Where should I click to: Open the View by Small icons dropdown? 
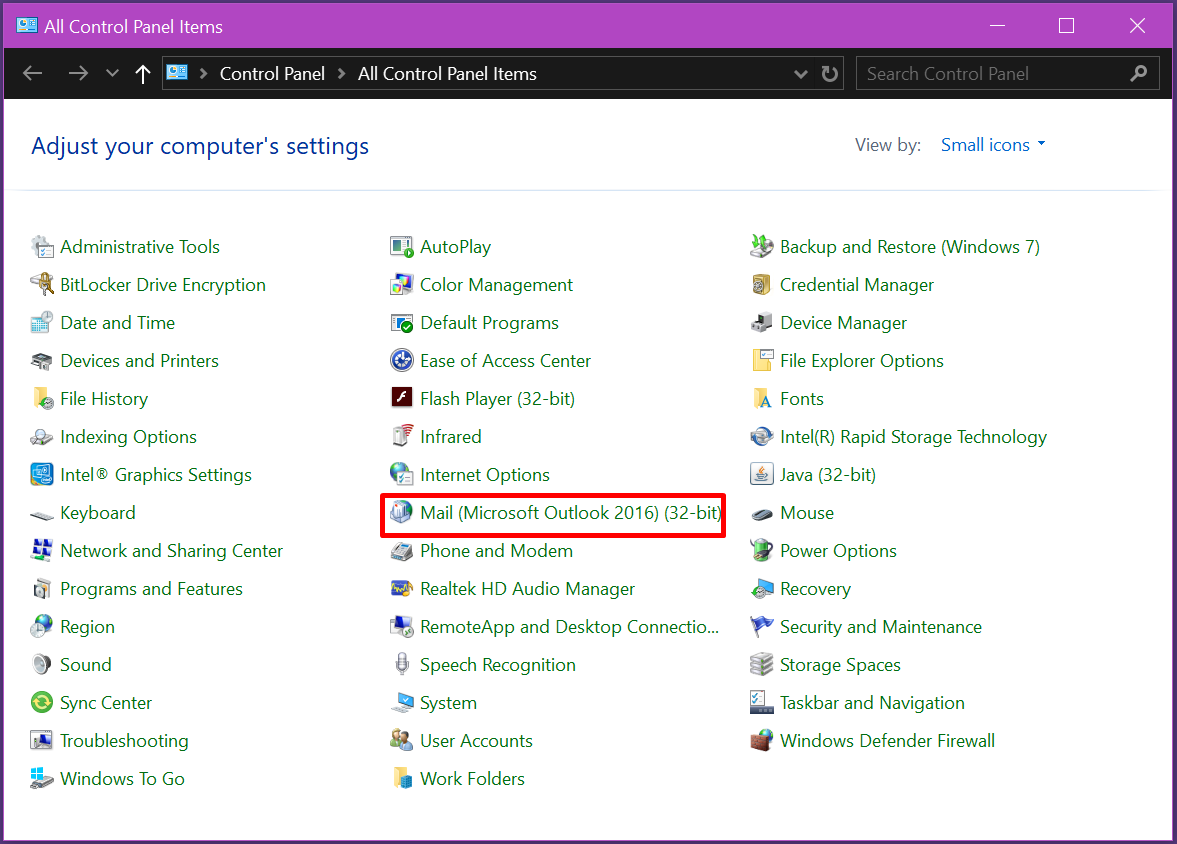click(993, 145)
